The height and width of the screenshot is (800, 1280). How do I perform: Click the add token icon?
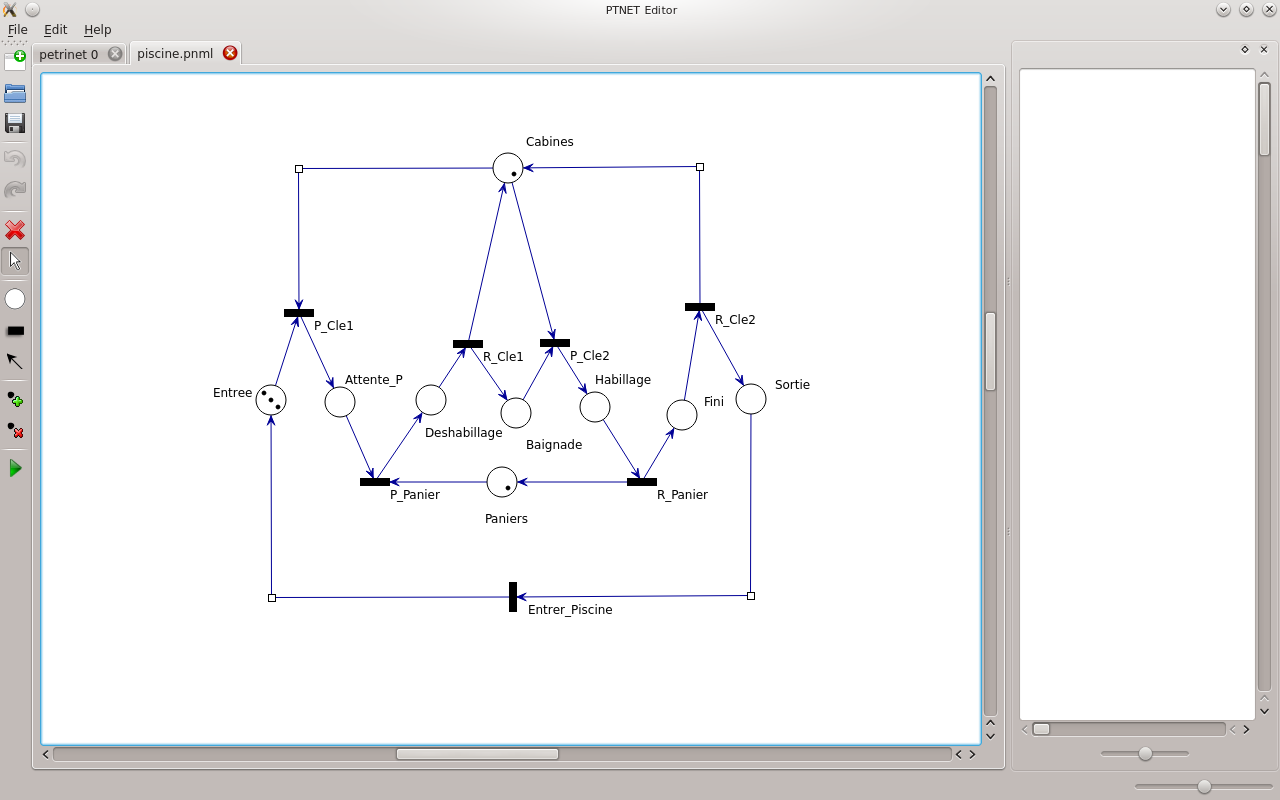(15, 400)
